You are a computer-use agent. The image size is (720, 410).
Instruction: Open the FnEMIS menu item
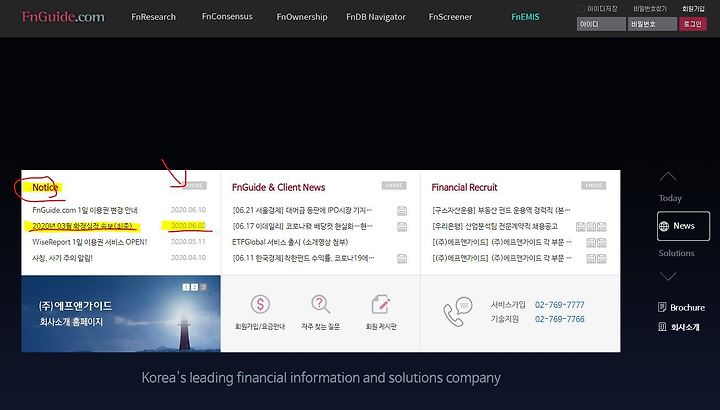point(525,17)
